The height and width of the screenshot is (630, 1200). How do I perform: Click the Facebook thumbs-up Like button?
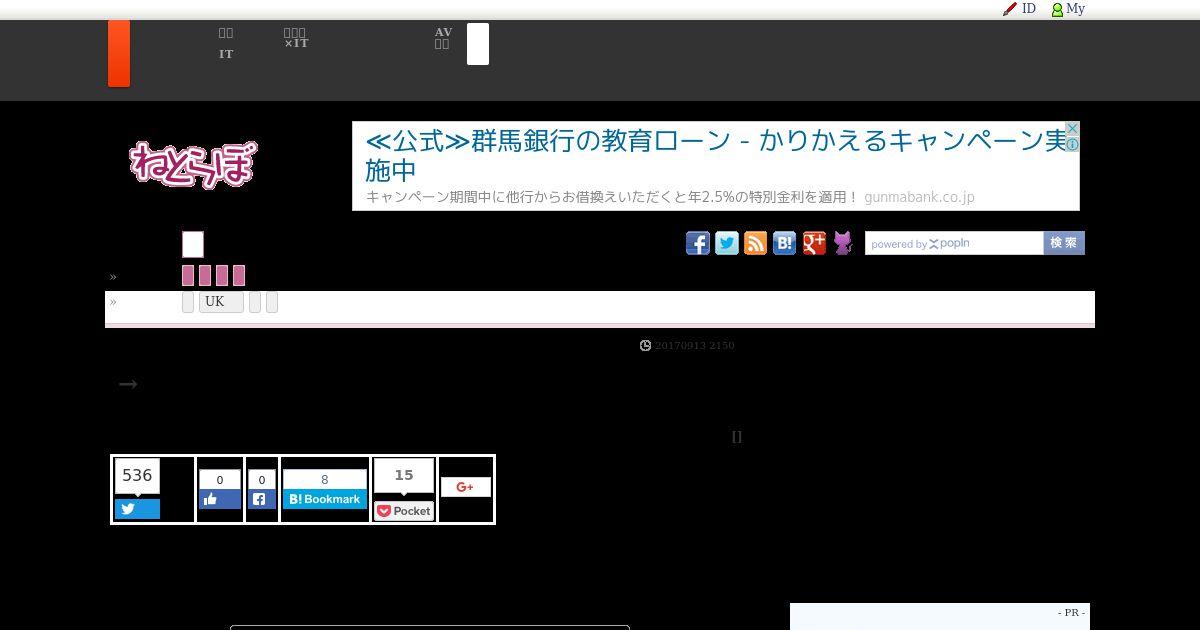point(220,499)
